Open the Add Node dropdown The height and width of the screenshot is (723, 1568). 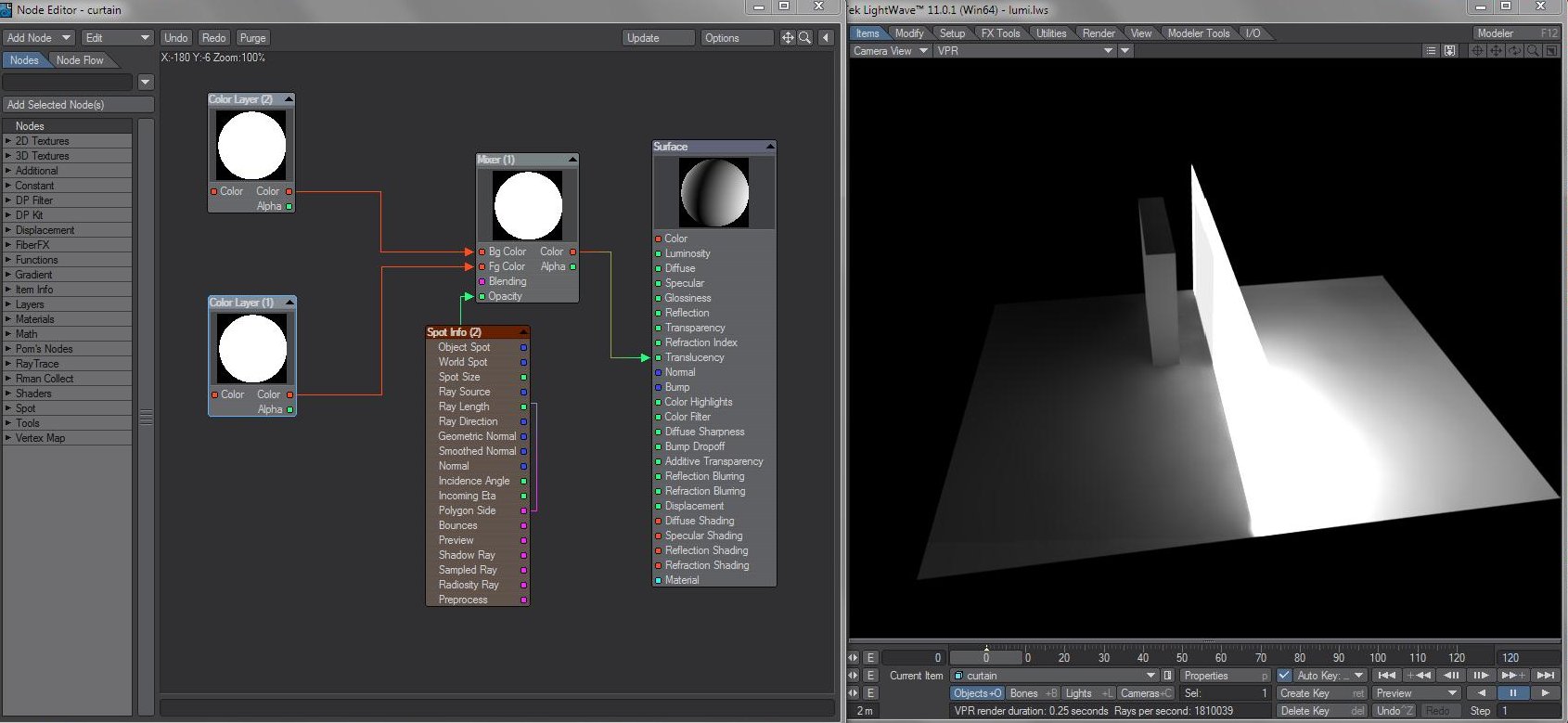click(x=38, y=38)
